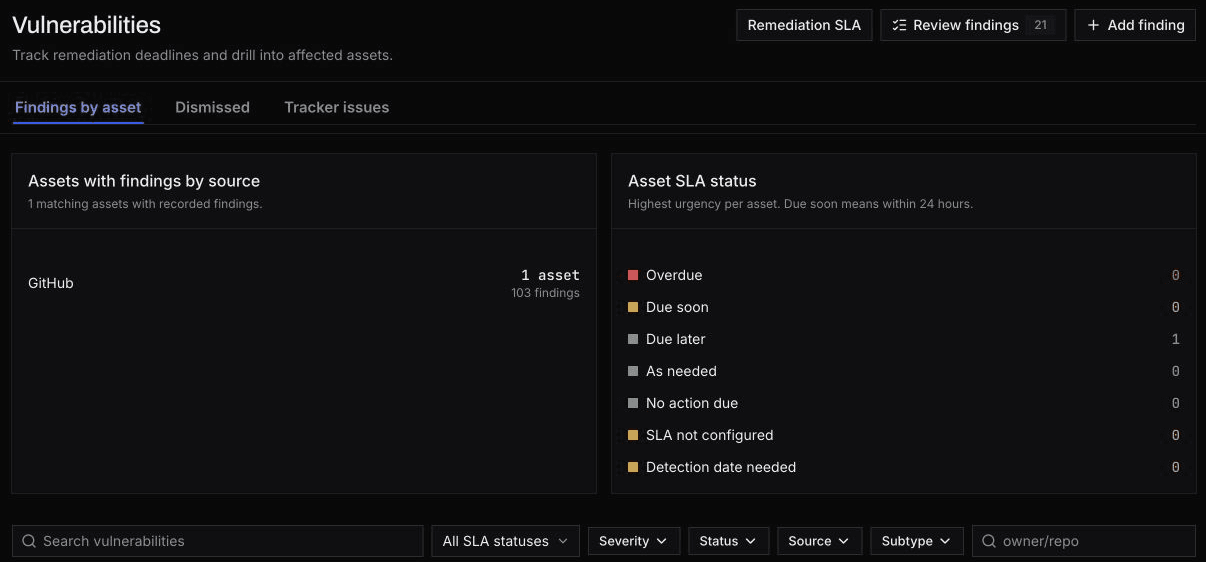This screenshot has width=1206, height=562.
Task: Click the gray Due later swatch
Action: click(633, 339)
